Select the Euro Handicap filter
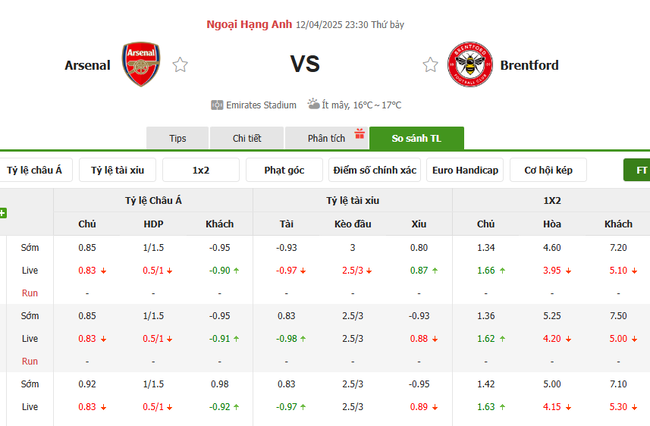This screenshot has height=426, width=650. pos(464,170)
